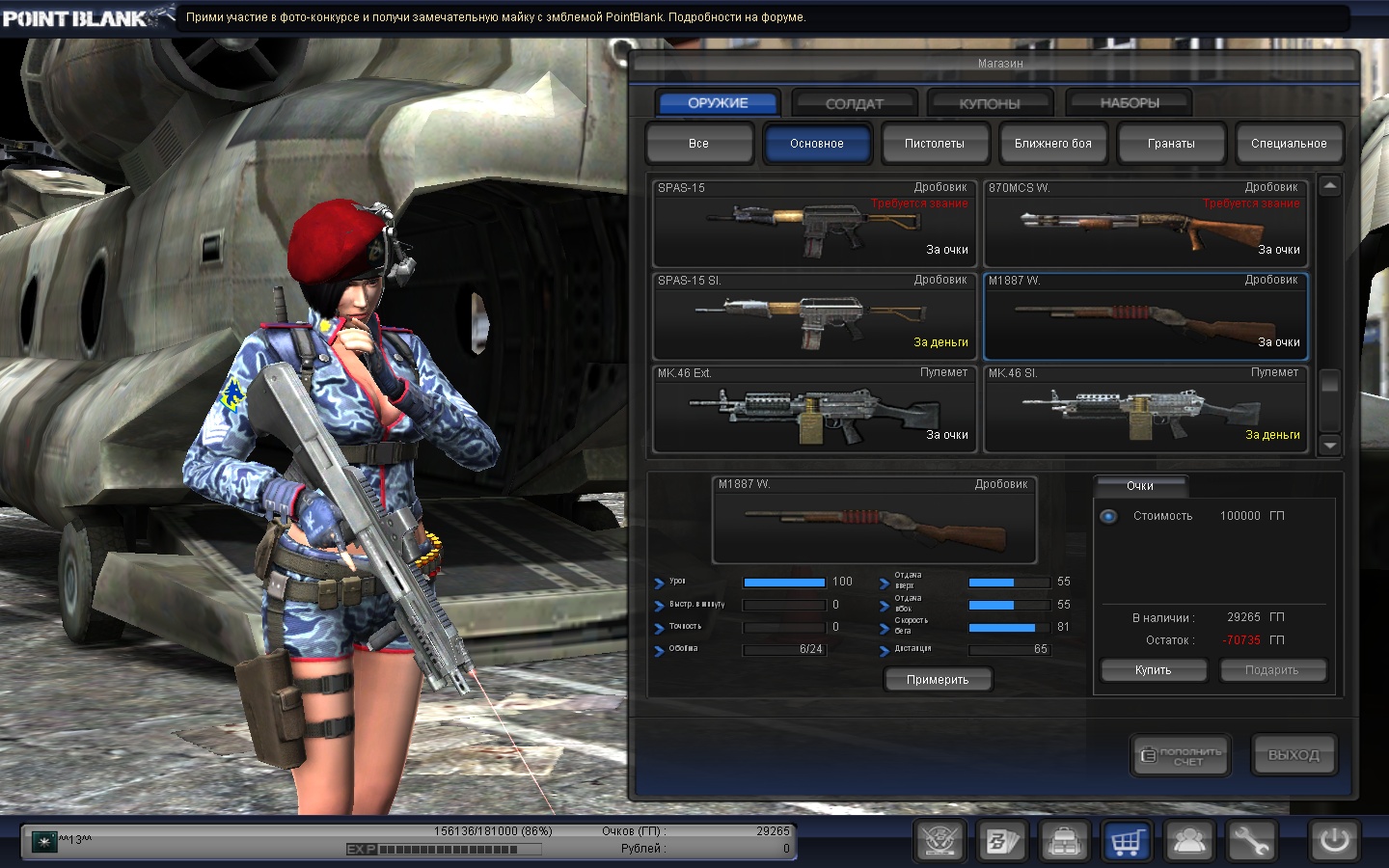The image size is (1389, 868).
Task: Click the ВЫХОД button
Action: (x=1294, y=755)
